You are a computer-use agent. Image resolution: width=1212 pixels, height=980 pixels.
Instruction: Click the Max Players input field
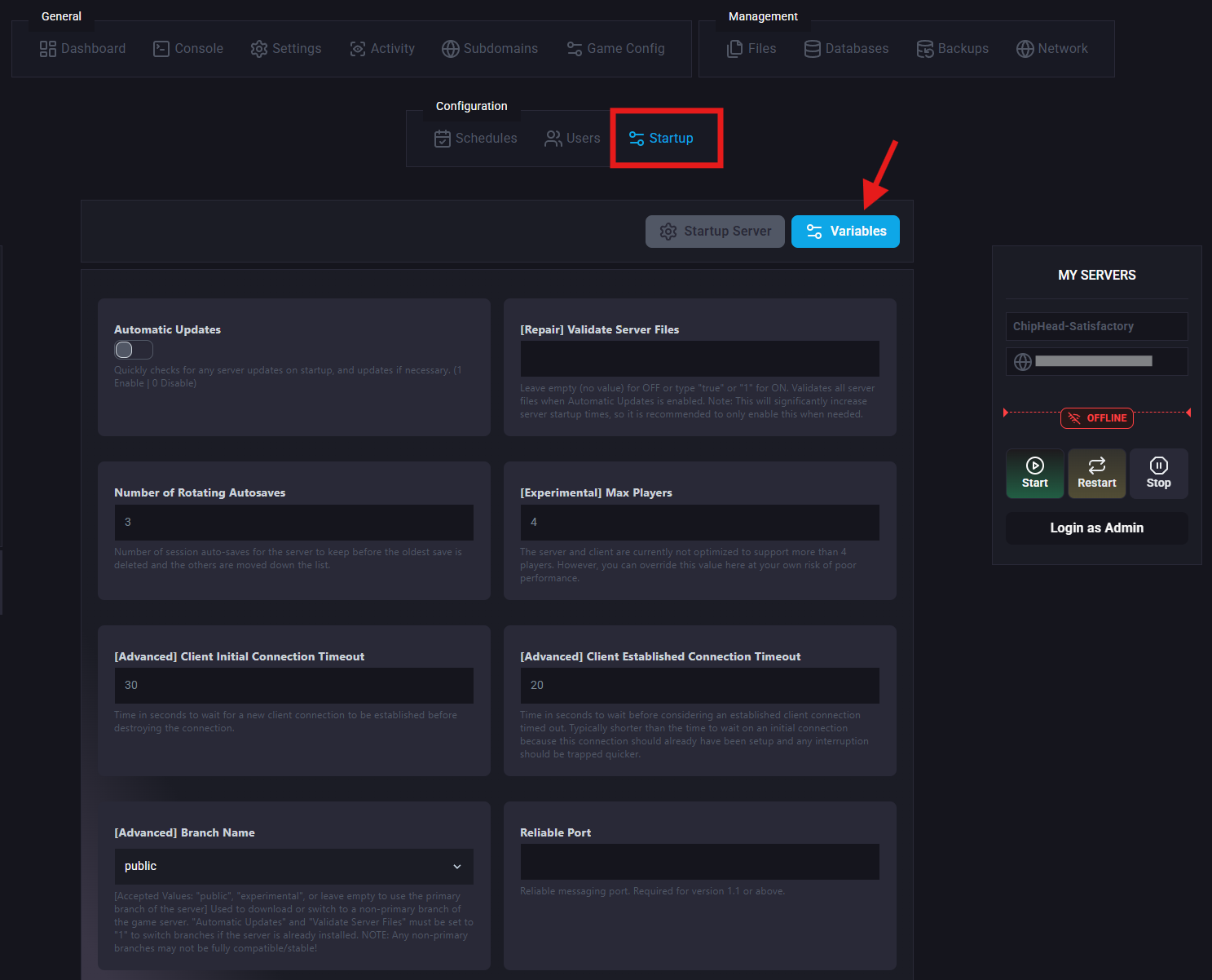pos(699,523)
